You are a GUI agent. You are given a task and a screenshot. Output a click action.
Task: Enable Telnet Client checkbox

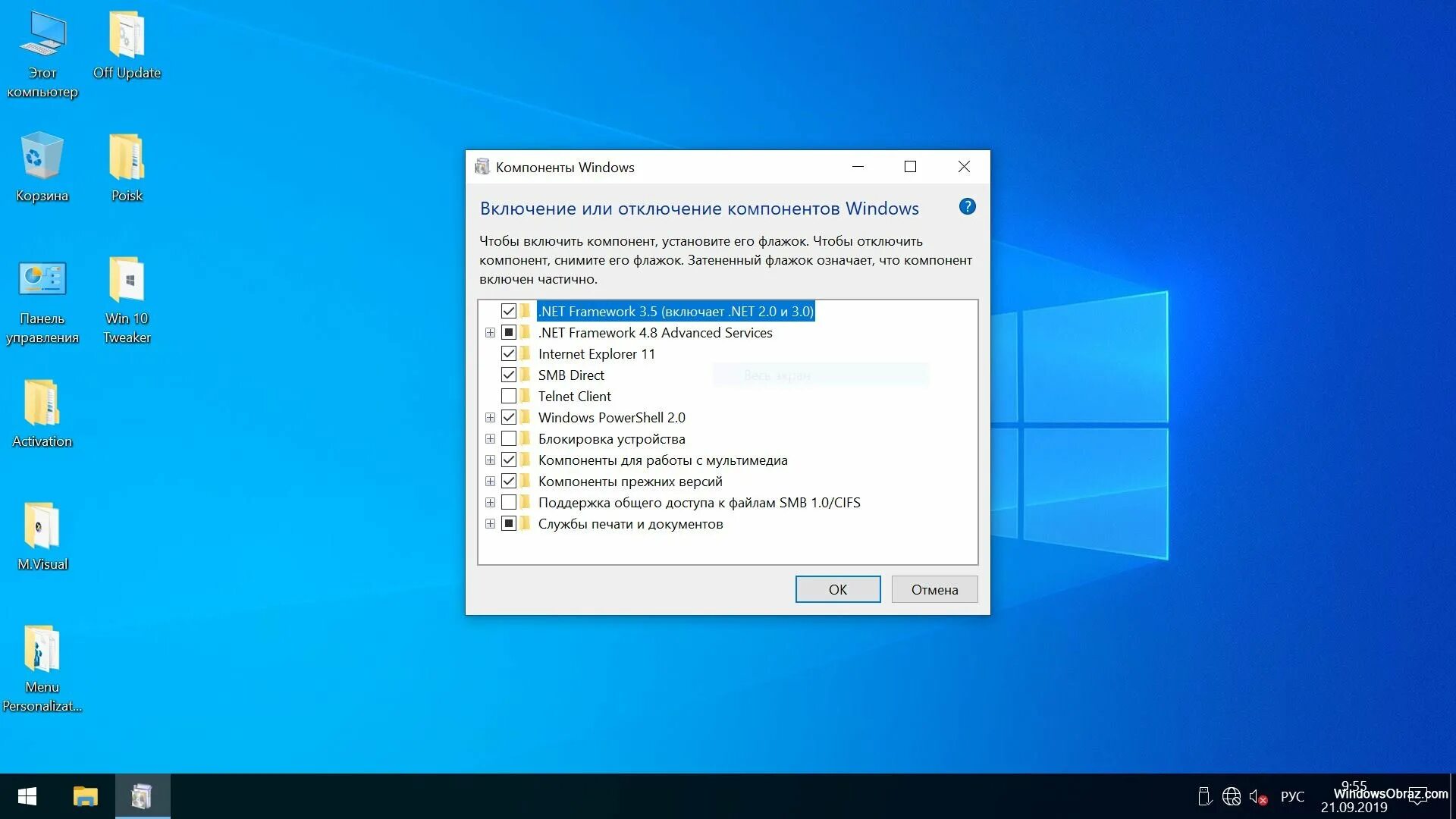508,395
